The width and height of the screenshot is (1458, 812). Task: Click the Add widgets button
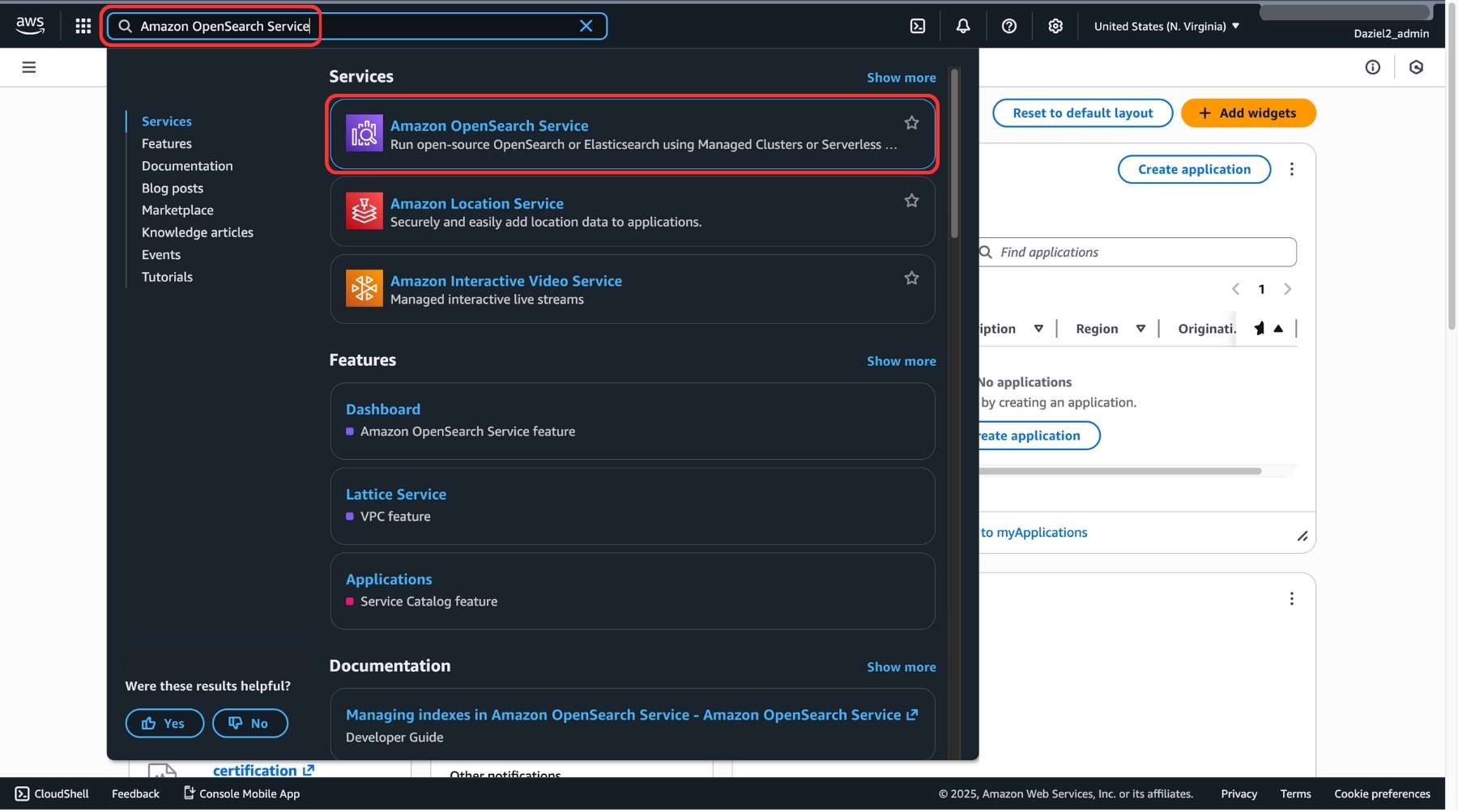click(1247, 113)
